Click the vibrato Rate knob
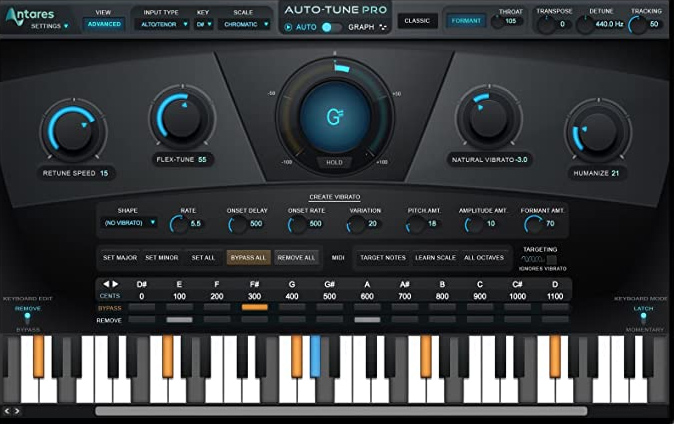 click(x=179, y=224)
